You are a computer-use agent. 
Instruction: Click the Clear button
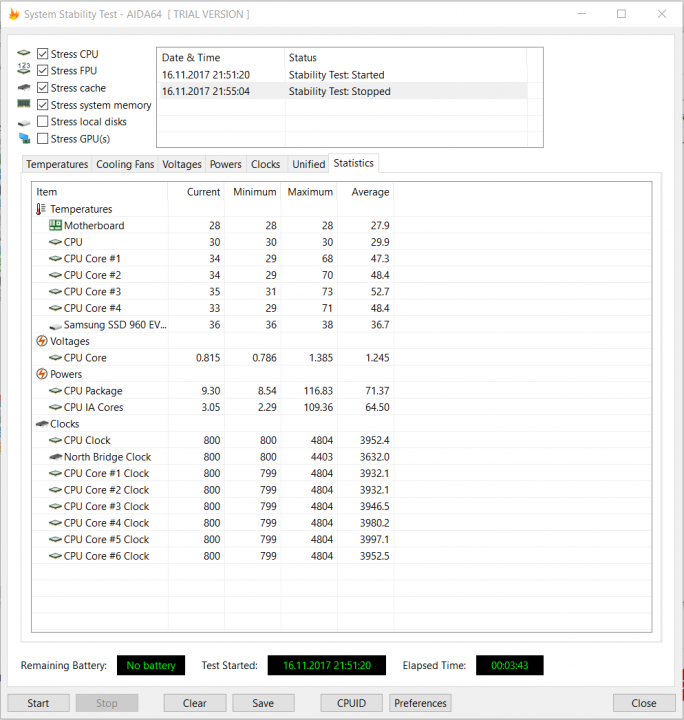tap(195, 703)
